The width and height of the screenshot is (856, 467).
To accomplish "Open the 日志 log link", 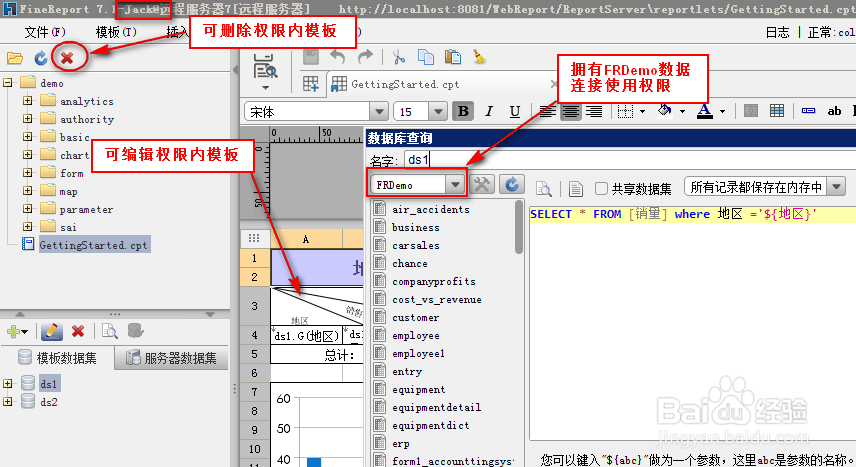I will coord(777,33).
